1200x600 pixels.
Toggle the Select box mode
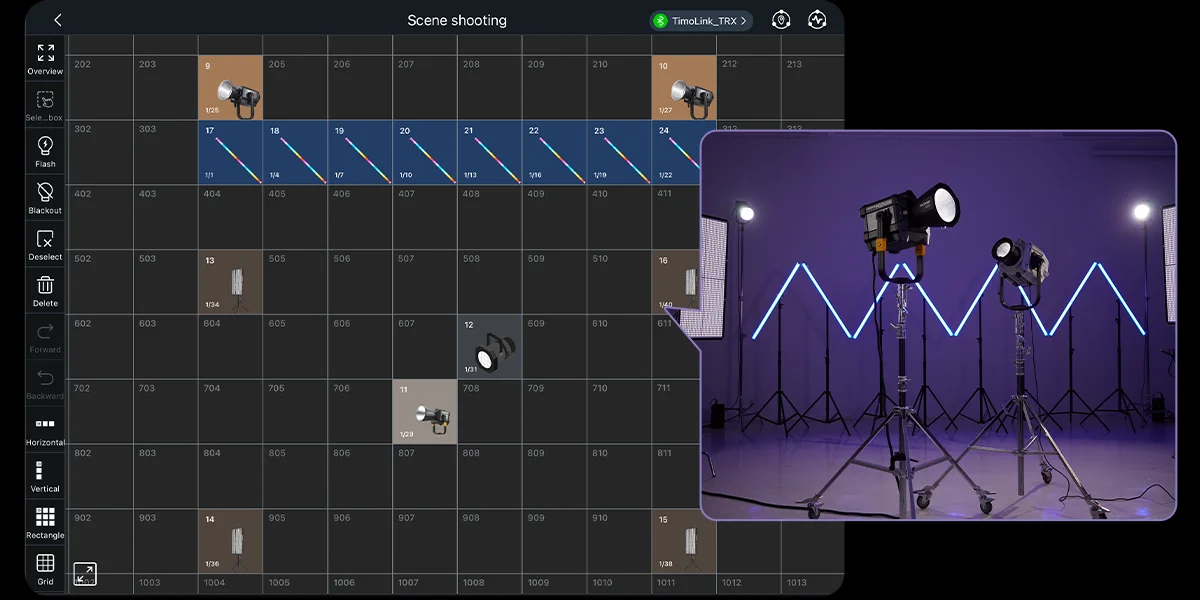tap(45, 104)
